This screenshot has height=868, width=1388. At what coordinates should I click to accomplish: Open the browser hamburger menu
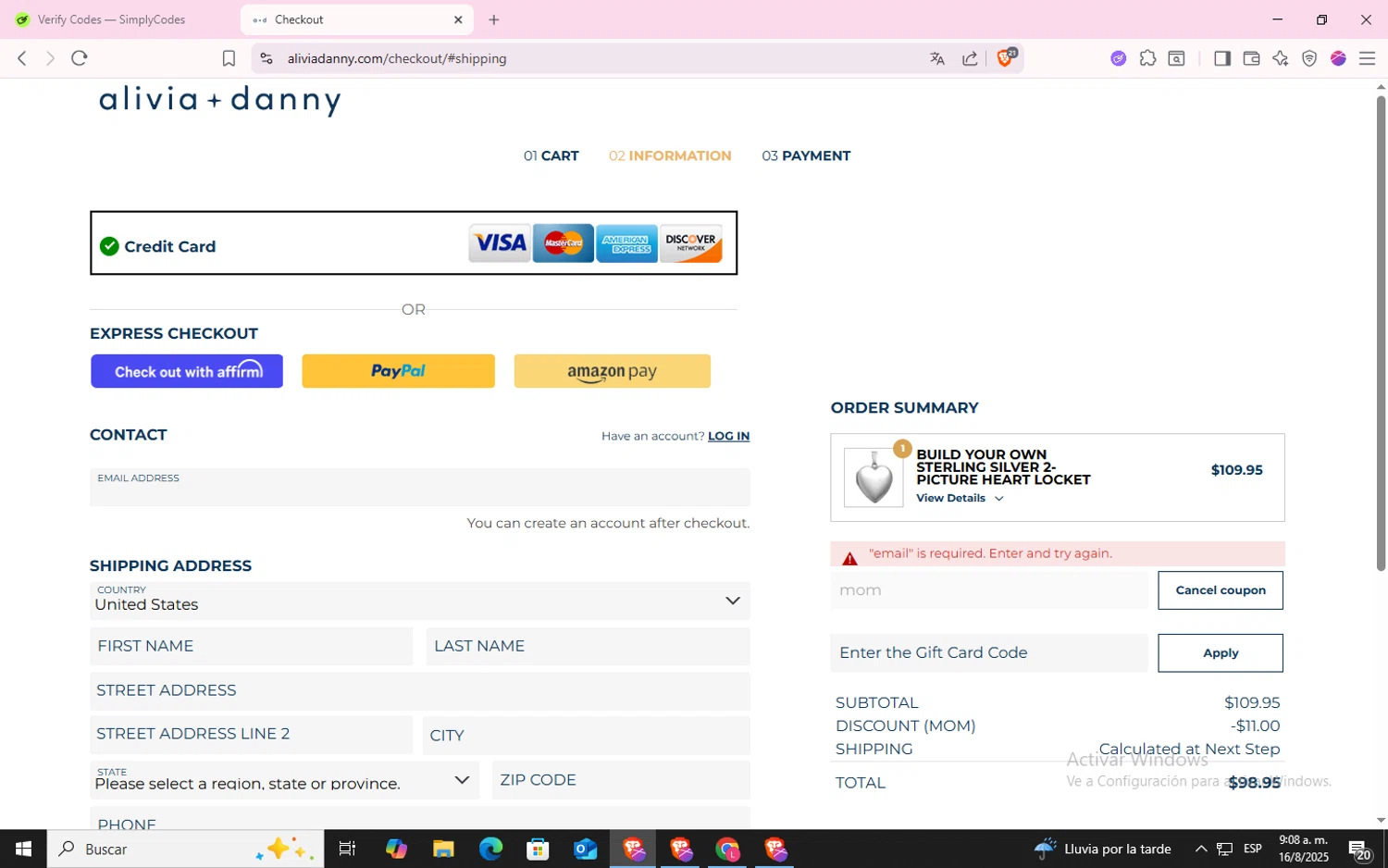1367,58
